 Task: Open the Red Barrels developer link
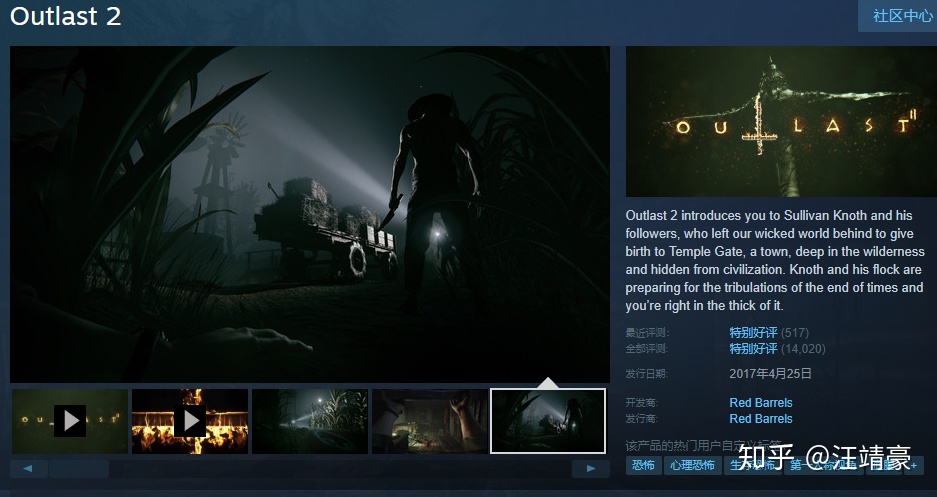tap(761, 403)
